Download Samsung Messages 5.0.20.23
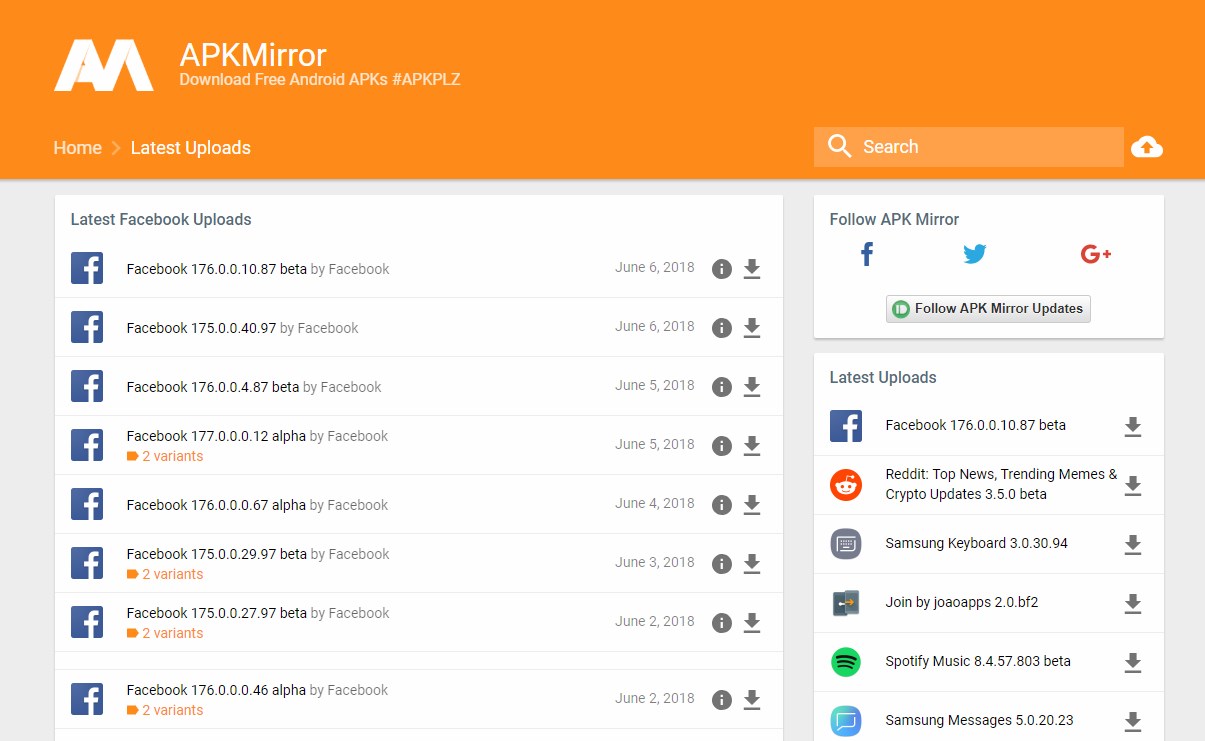Image resolution: width=1205 pixels, height=741 pixels. click(x=1133, y=721)
